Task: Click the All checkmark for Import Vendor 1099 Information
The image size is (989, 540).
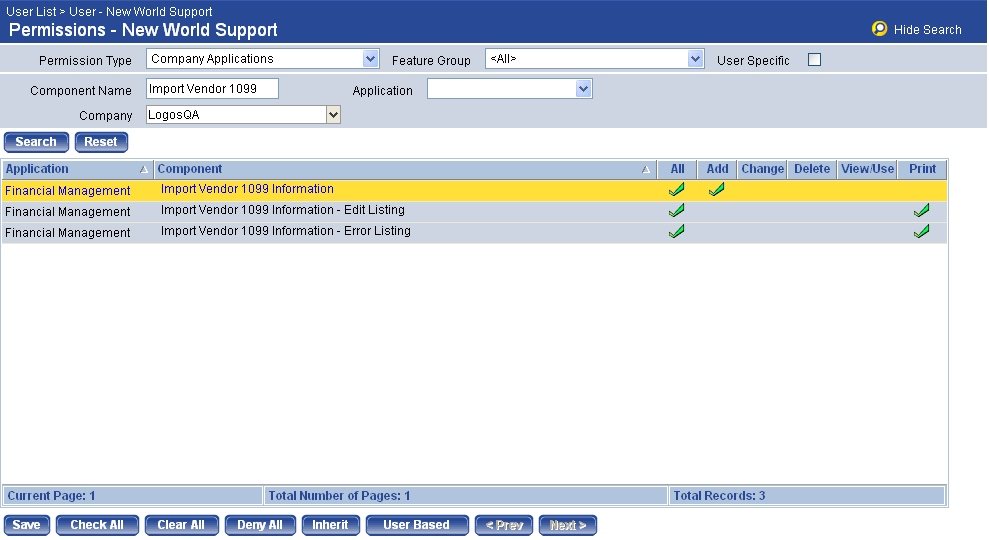Action: 677,189
